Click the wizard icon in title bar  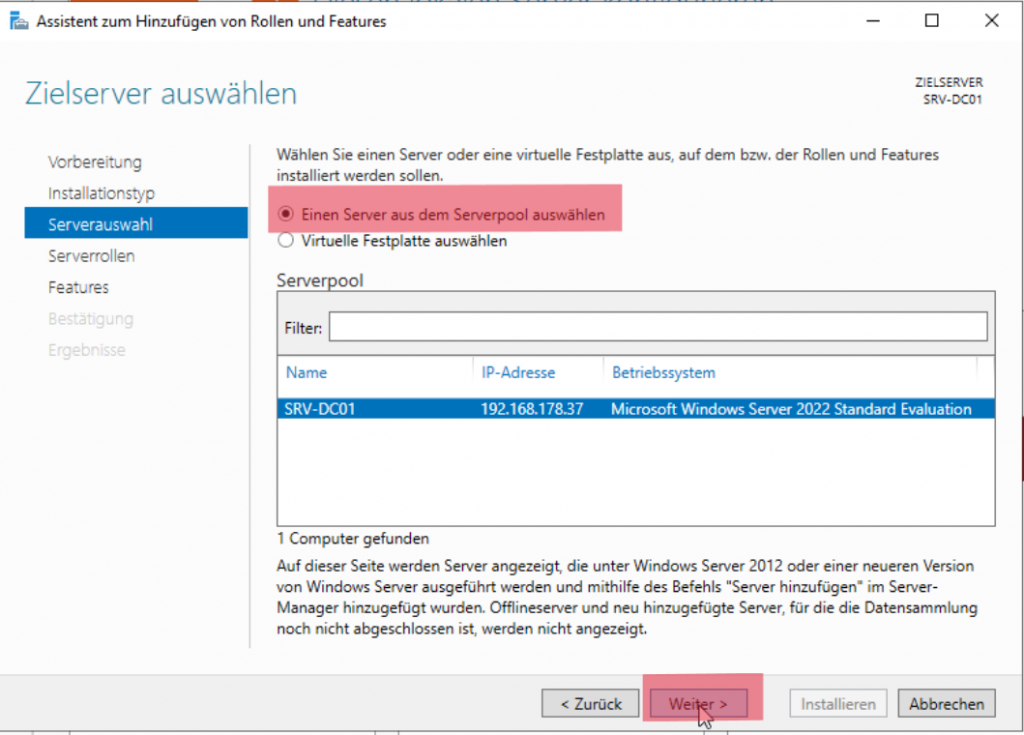coord(18,21)
